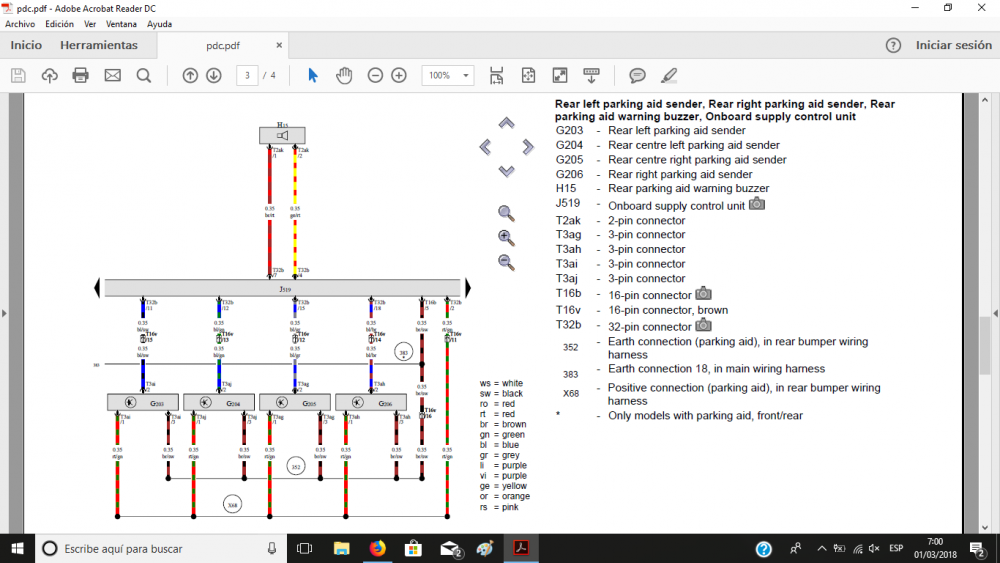Open Task View from taskbar

[x=304, y=548]
